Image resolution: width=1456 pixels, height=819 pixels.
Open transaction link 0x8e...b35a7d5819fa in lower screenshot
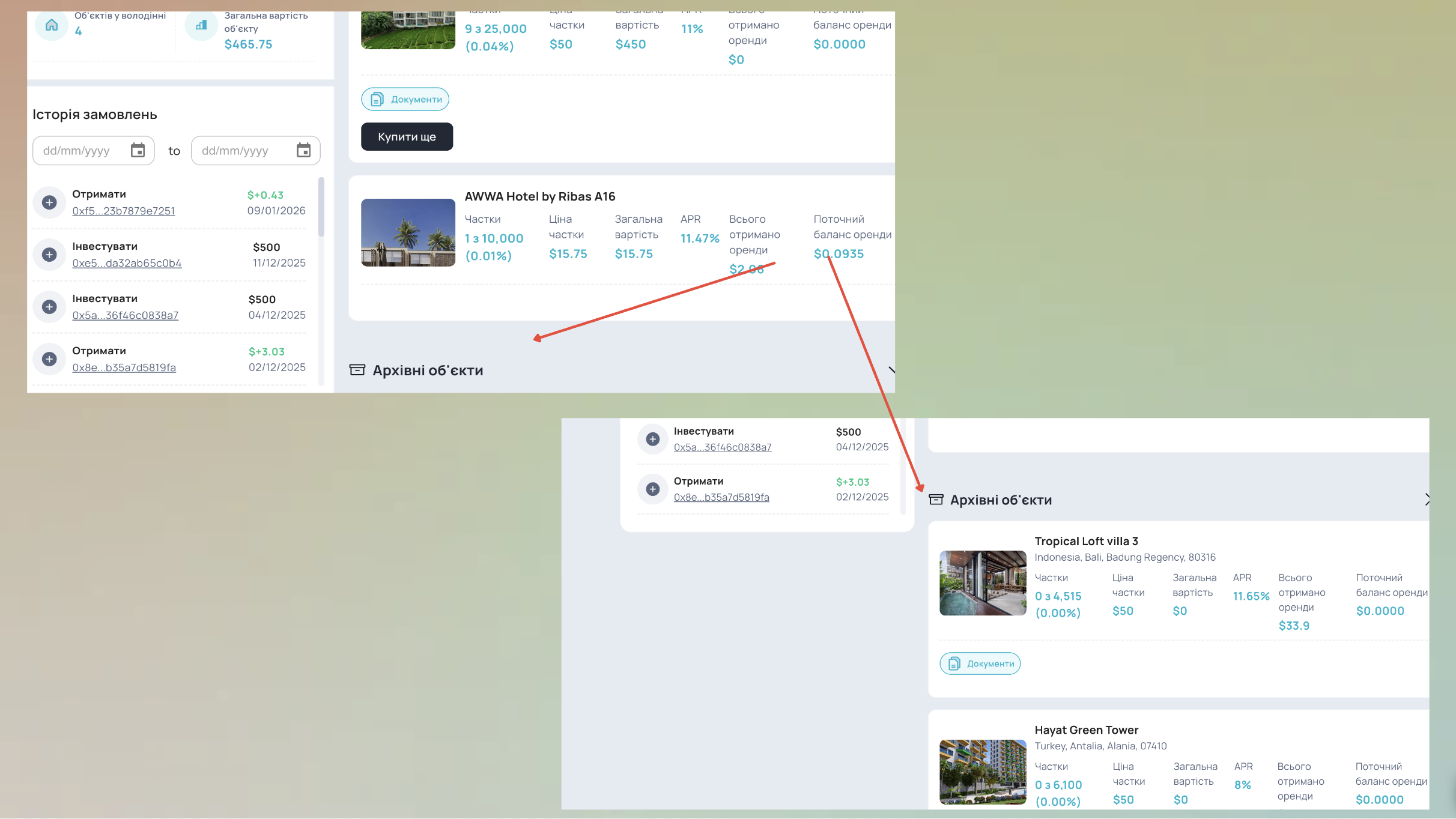(x=721, y=497)
